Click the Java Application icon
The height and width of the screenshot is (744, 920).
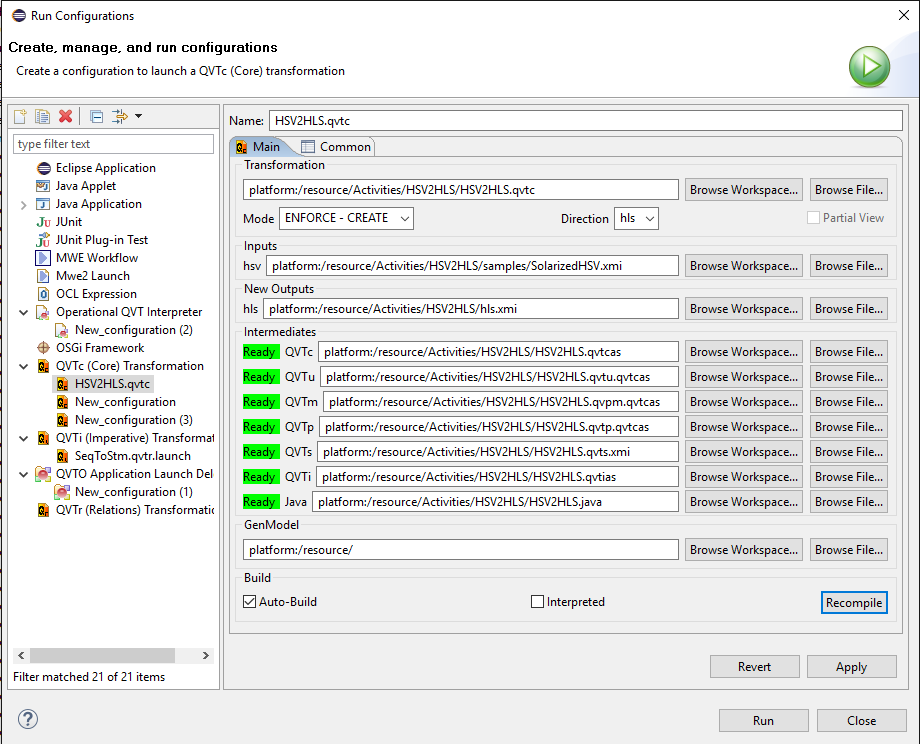(x=43, y=204)
